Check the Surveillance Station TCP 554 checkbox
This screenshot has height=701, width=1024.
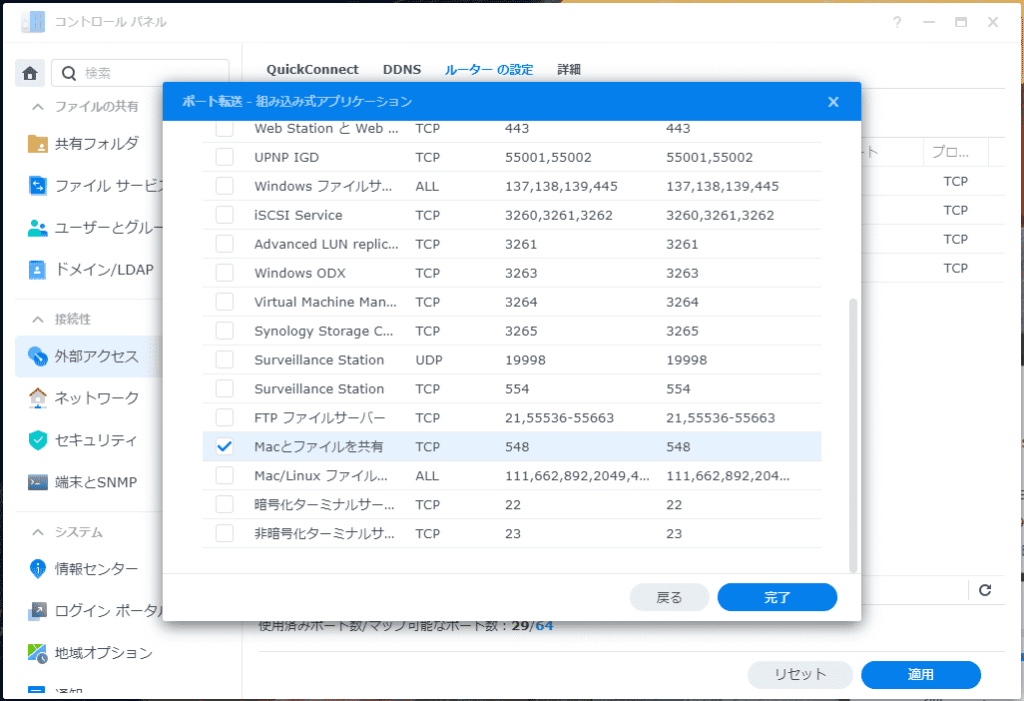pos(225,389)
